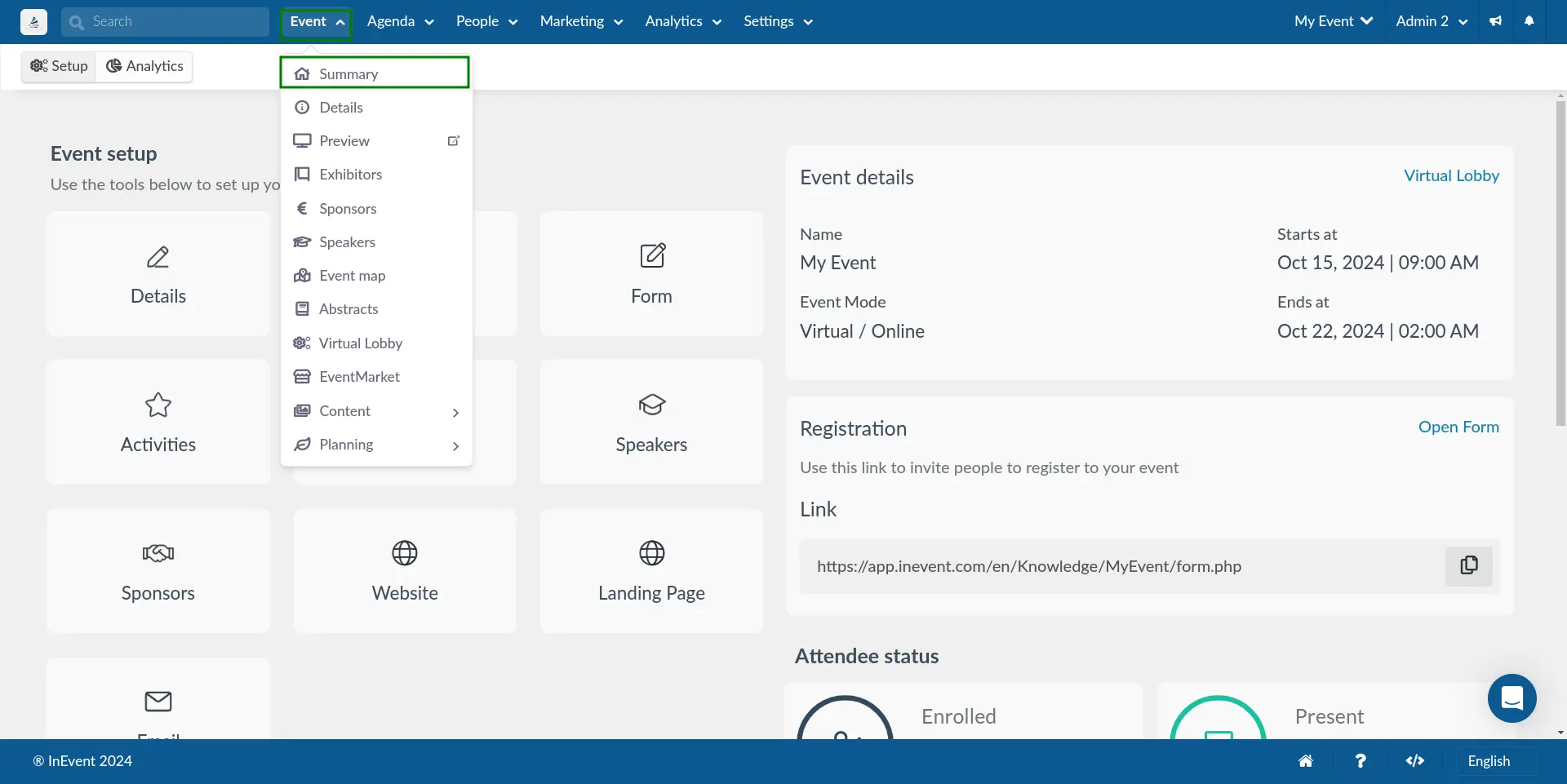Click the footer help question mark
The image size is (1567, 784).
click(1361, 761)
